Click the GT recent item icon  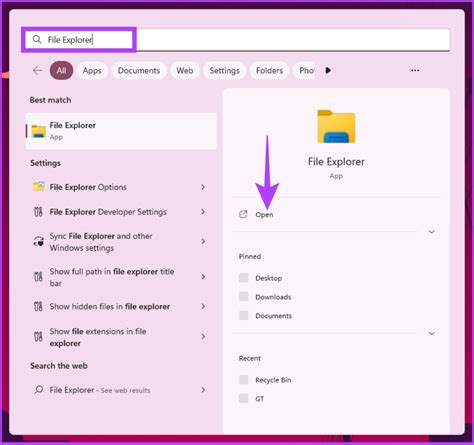[244, 398]
